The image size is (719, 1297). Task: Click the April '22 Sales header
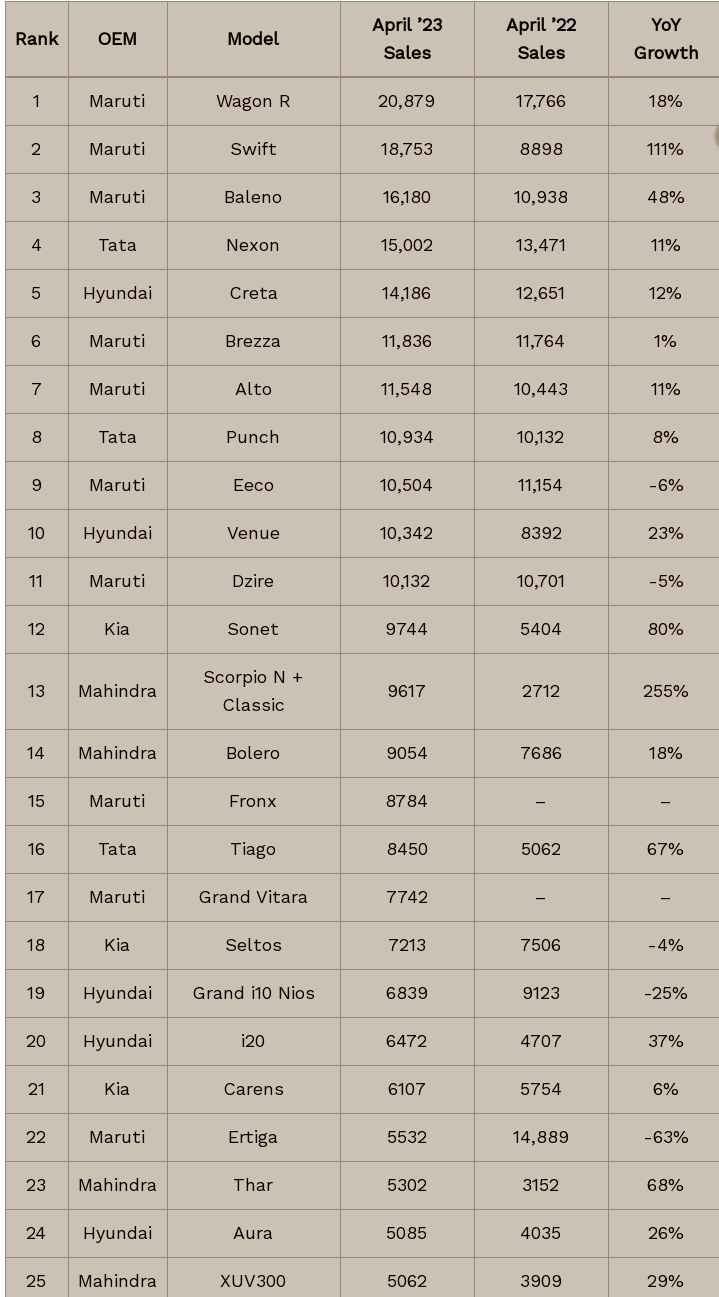pos(541,39)
